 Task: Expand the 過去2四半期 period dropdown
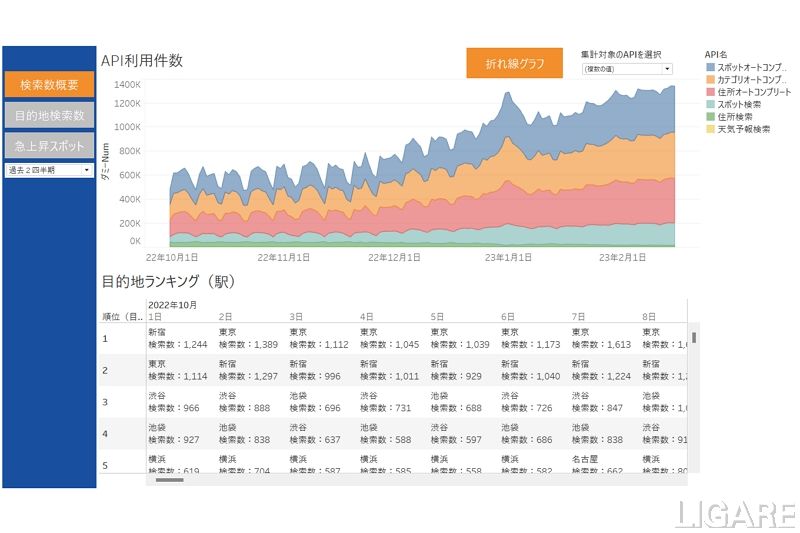coord(49,170)
